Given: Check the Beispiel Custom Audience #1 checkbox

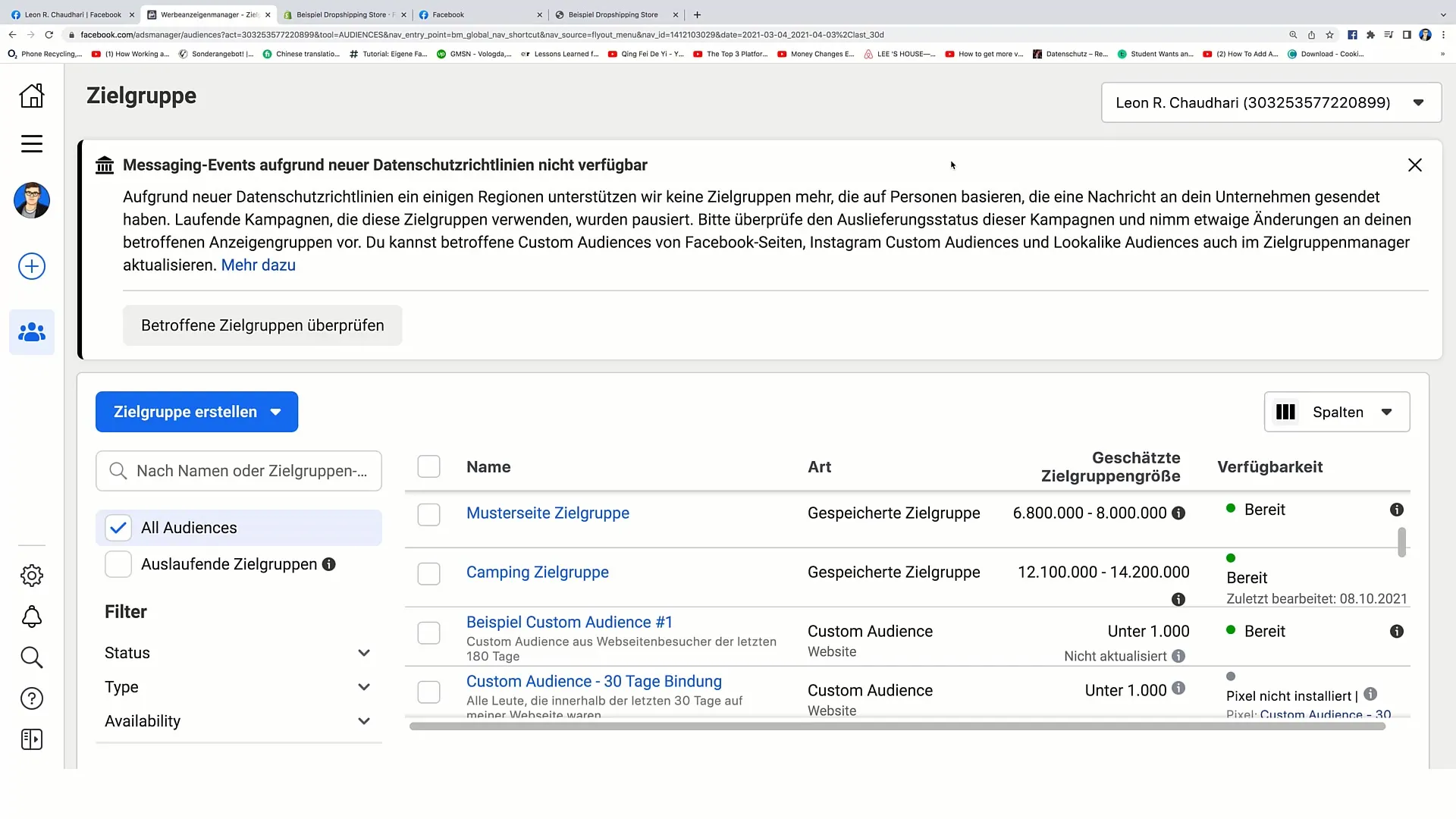Looking at the screenshot, I should [429, 632].
